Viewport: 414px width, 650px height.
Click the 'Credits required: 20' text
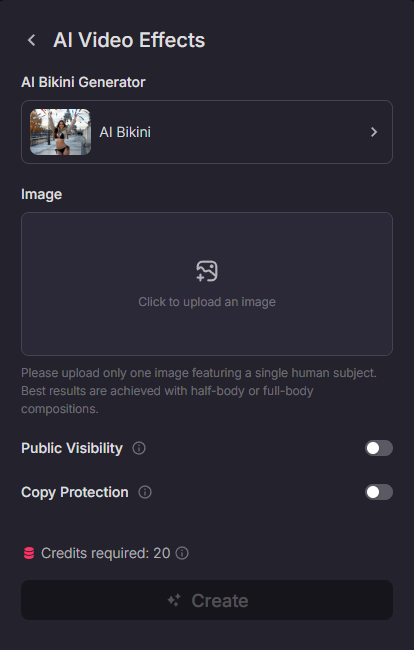[106, 553]
